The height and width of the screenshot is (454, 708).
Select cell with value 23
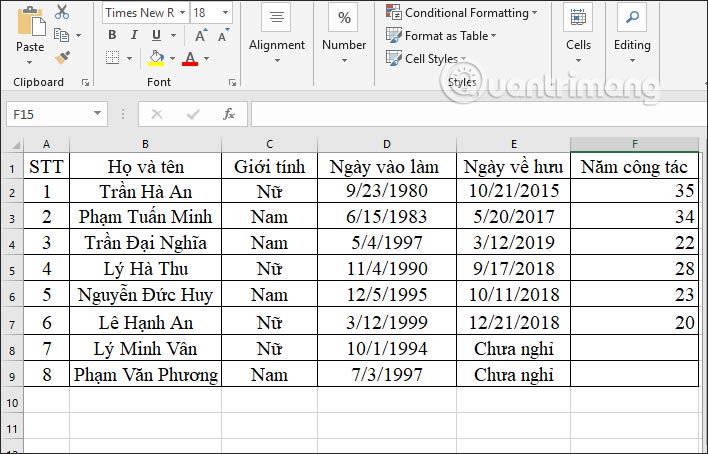(634, 295)
